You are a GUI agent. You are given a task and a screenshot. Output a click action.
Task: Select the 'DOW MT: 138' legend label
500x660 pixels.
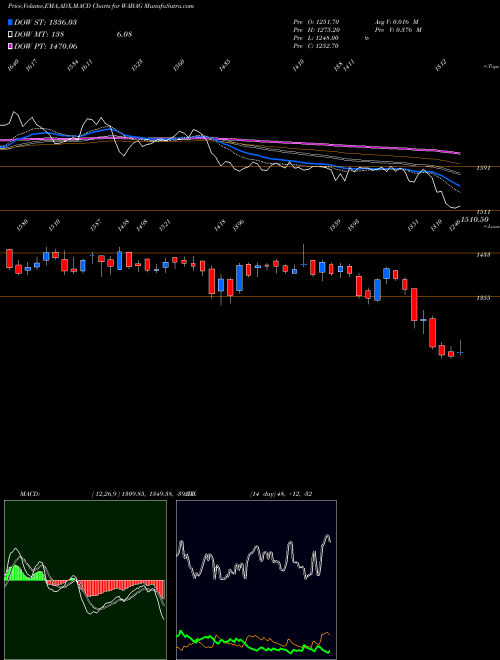pos(39,35)
